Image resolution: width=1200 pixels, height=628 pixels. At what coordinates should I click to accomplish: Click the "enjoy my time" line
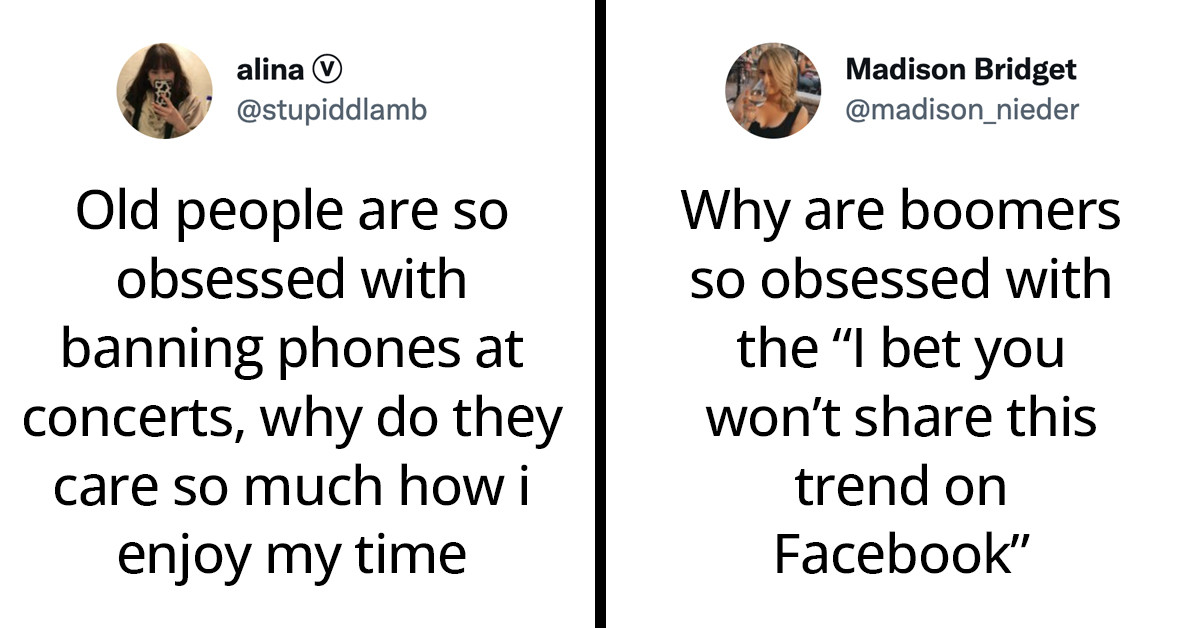[292, 555]
